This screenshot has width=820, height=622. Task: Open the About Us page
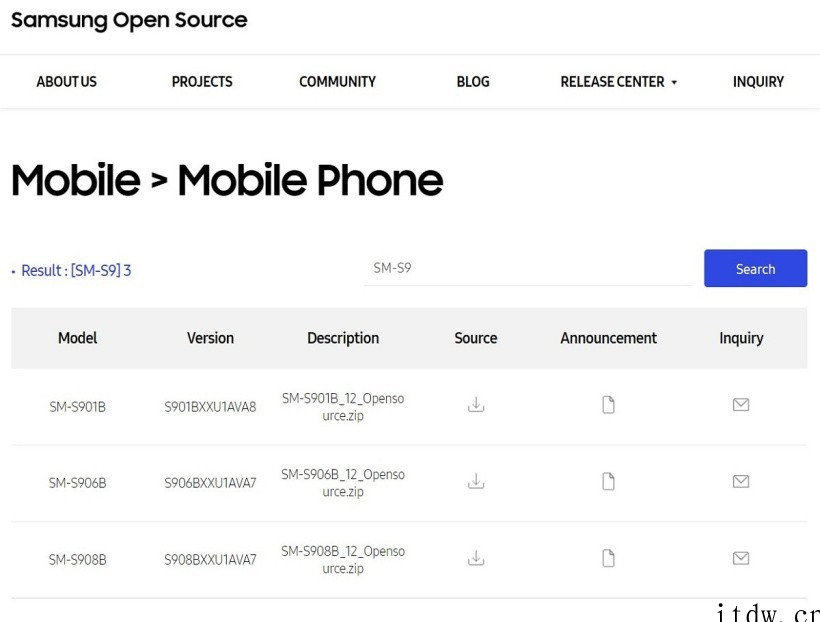pyautogui.click(x=66, y=82)
